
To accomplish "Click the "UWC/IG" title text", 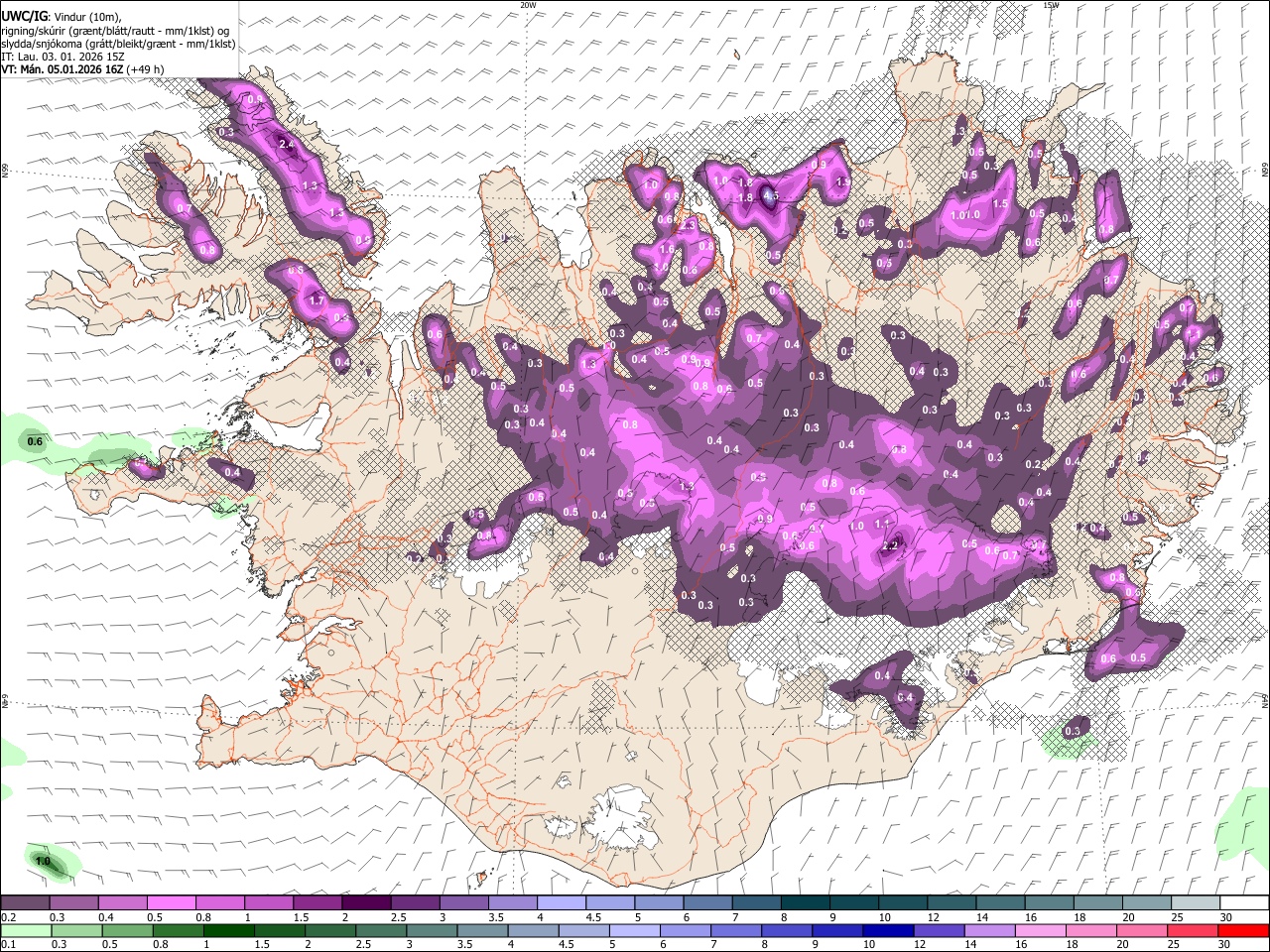I will 24,17.
